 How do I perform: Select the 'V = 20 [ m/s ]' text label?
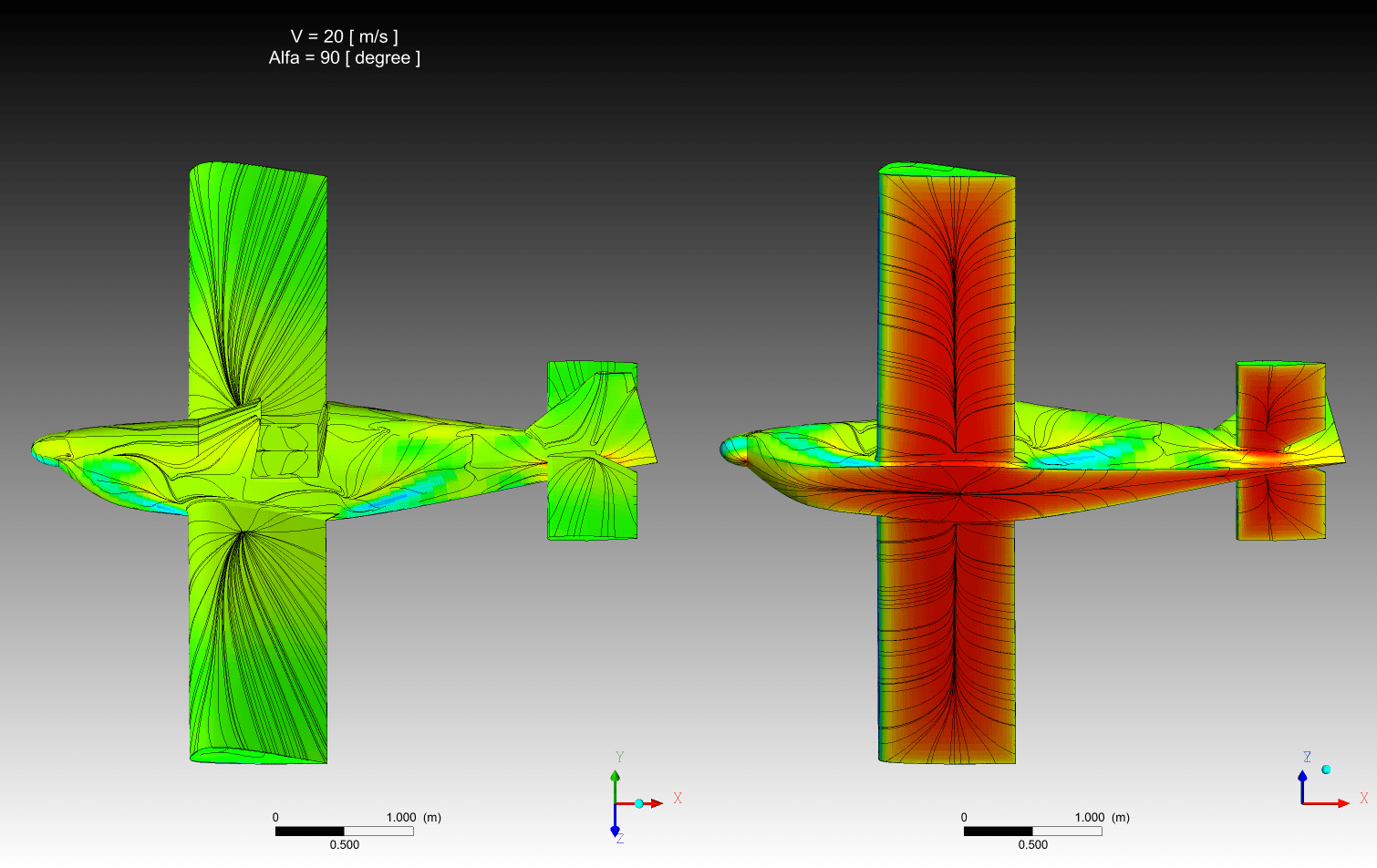(x=344, y=36)
